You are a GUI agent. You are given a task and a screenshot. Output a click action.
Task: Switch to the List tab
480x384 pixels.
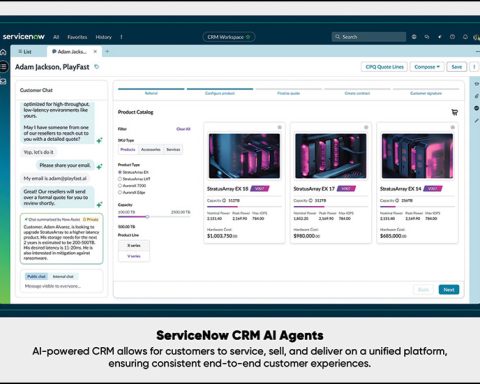click(28, 52)
